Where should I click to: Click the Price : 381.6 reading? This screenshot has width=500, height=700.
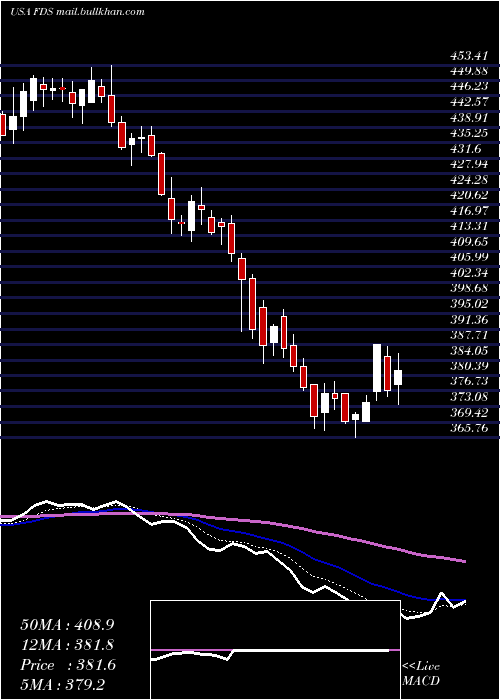coord(68,665)
